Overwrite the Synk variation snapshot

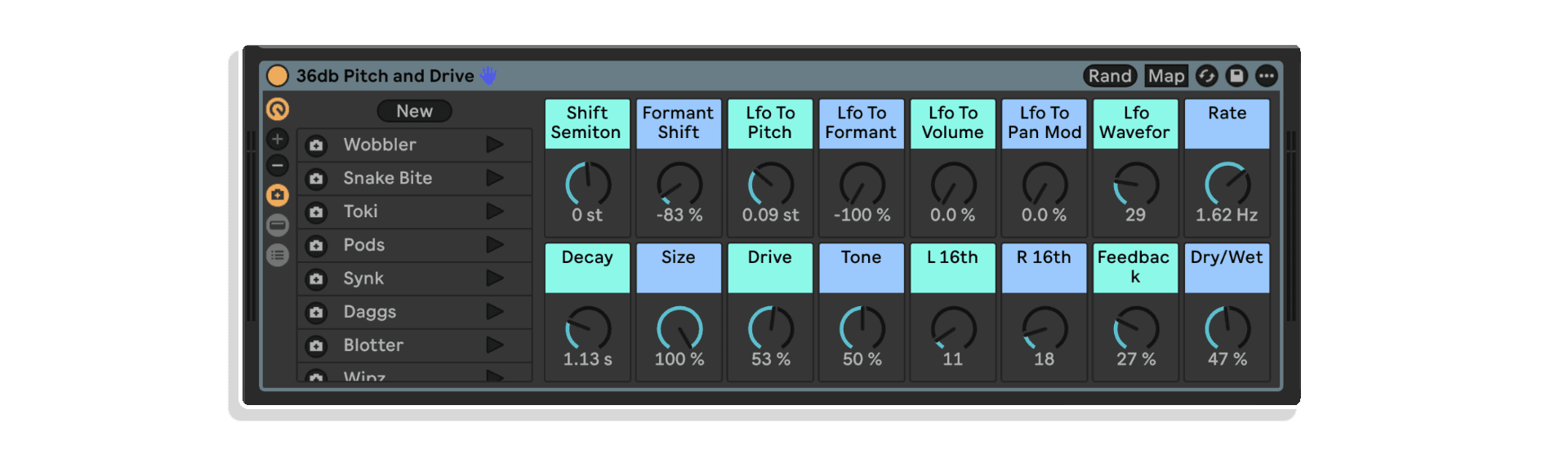pos(316,279)
